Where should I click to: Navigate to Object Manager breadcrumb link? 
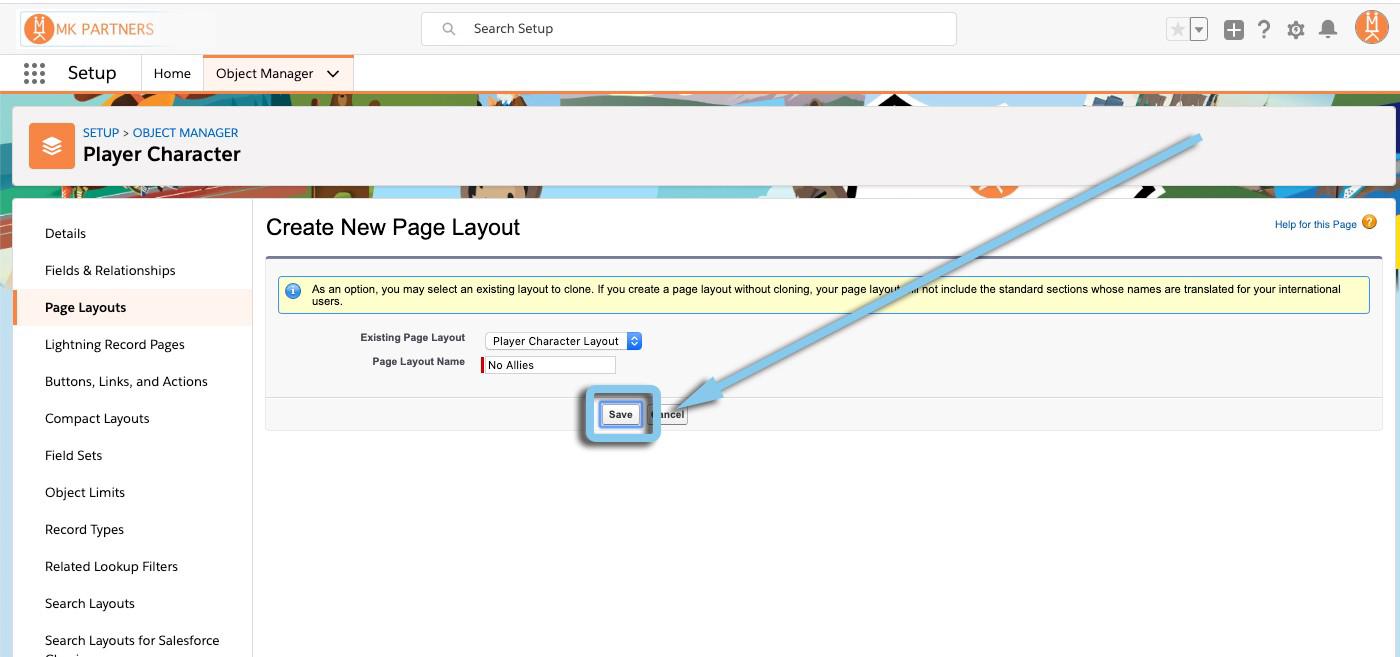pyautogui.click(x=185, y=132)
